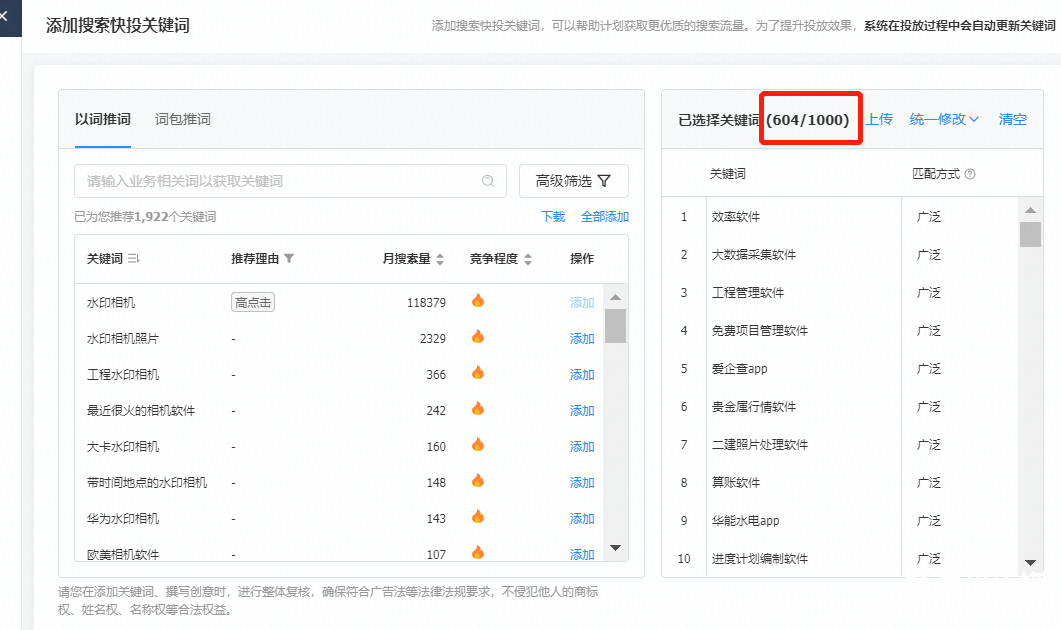The width and height of the screenshot is (1061, 630).
Task: Open the 高级筛选 advanced filter
Action: [x=573, y=181]
